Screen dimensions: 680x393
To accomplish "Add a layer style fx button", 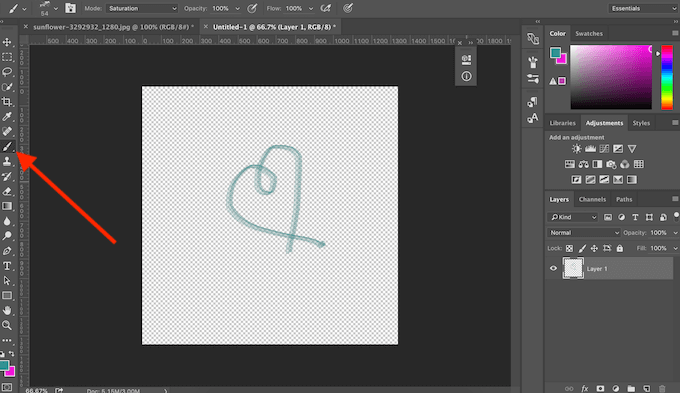I will click(x=585, y=389).
